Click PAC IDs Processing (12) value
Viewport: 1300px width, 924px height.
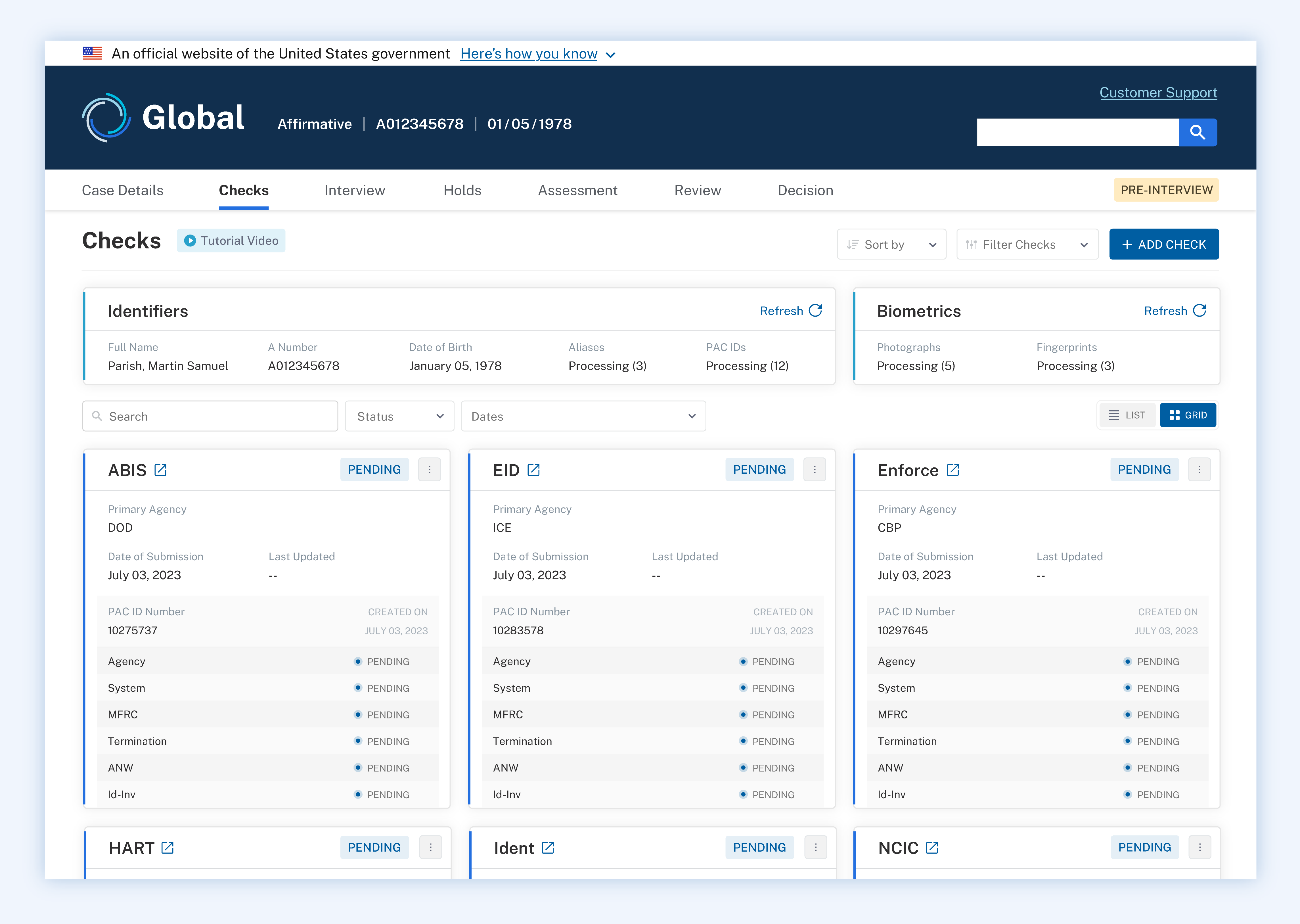click(x=747, y=366)
